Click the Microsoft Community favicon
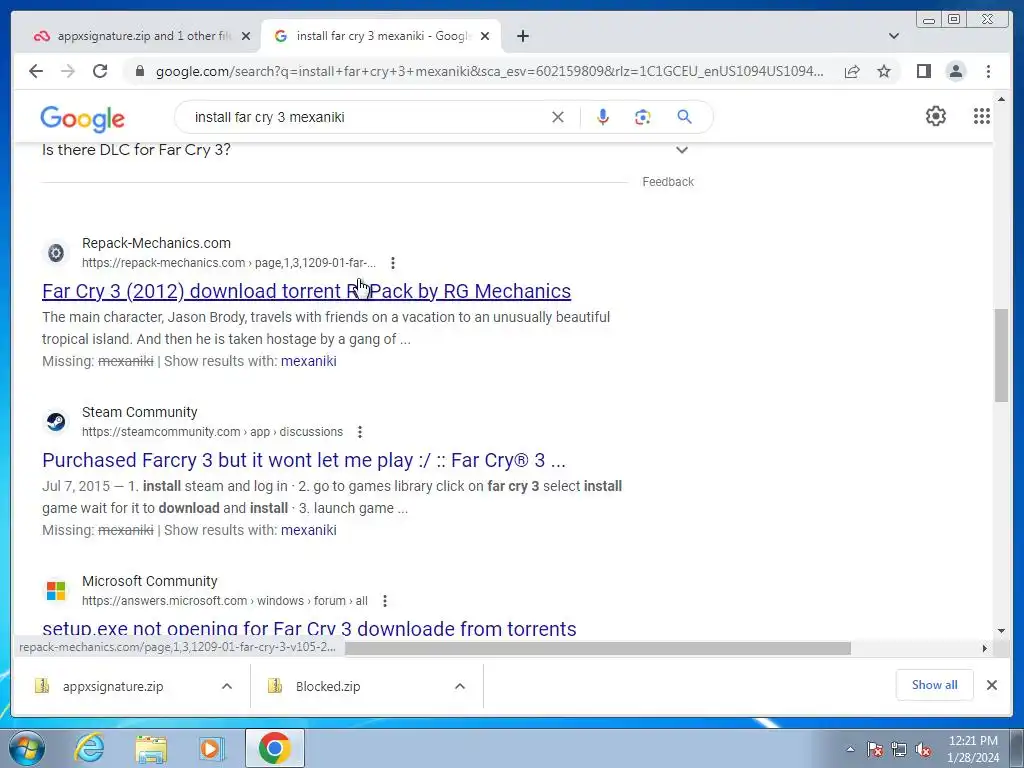 pos(56,591)
